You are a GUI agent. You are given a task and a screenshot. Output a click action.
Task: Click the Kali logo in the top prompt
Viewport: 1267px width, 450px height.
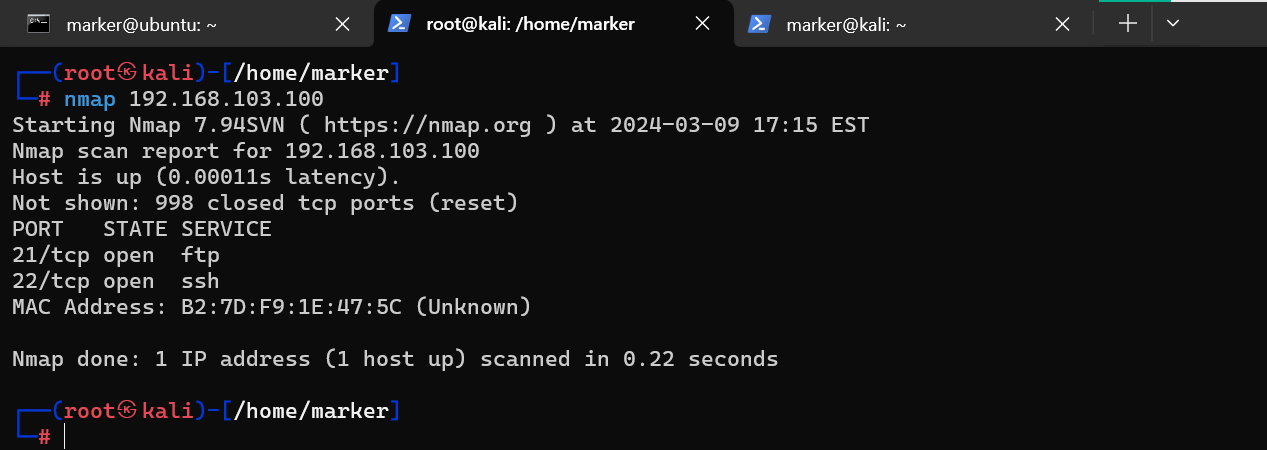coord(126,72)
